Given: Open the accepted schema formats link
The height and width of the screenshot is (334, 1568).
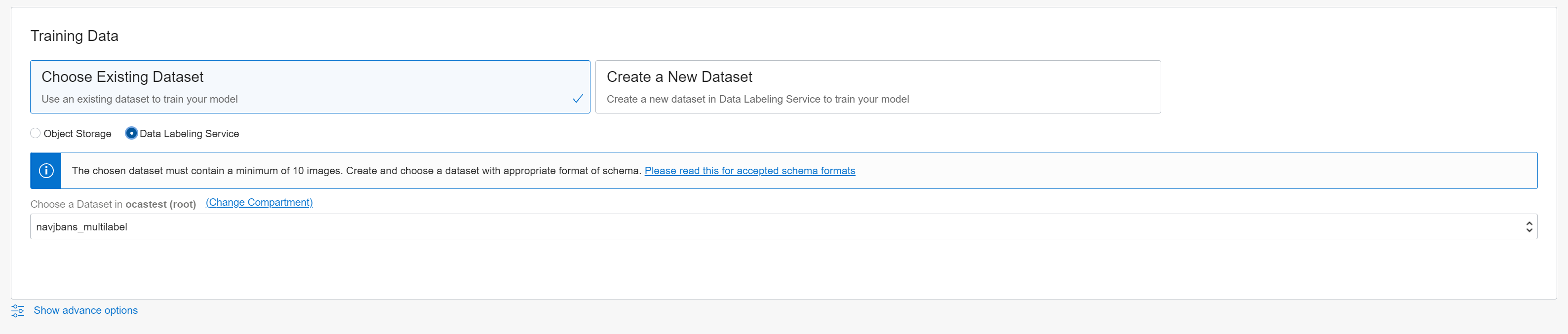Looking at the screenshot, I should point(749,171).
